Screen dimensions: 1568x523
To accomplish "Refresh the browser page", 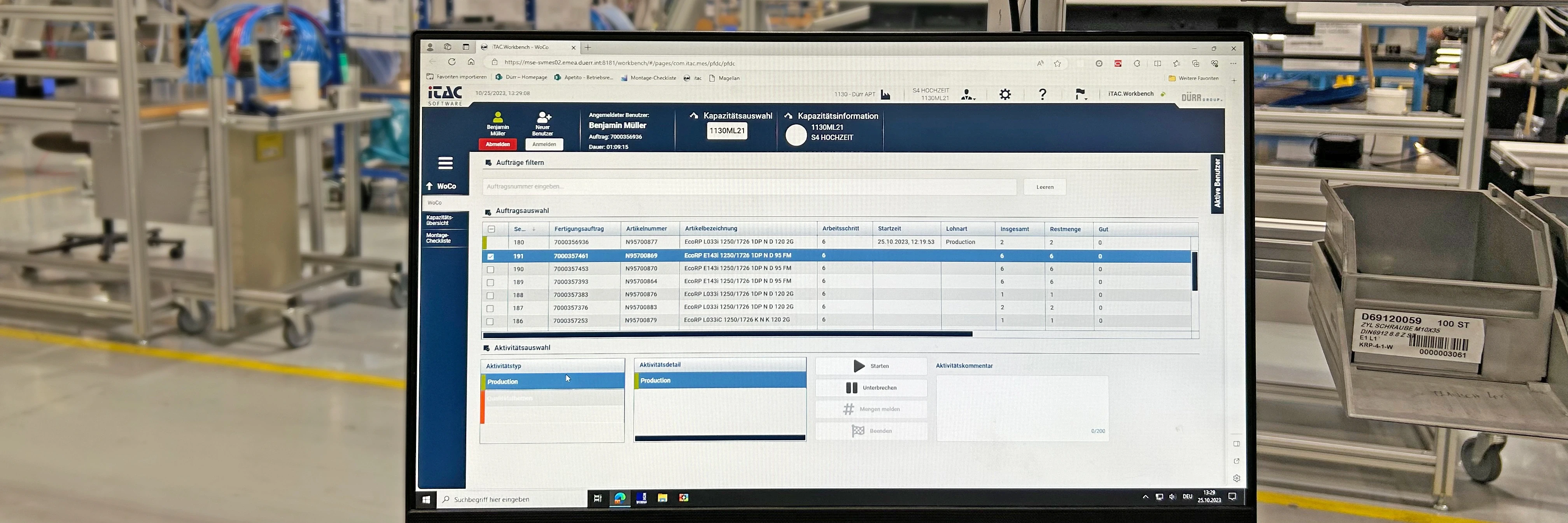I will tap(451, 62).
